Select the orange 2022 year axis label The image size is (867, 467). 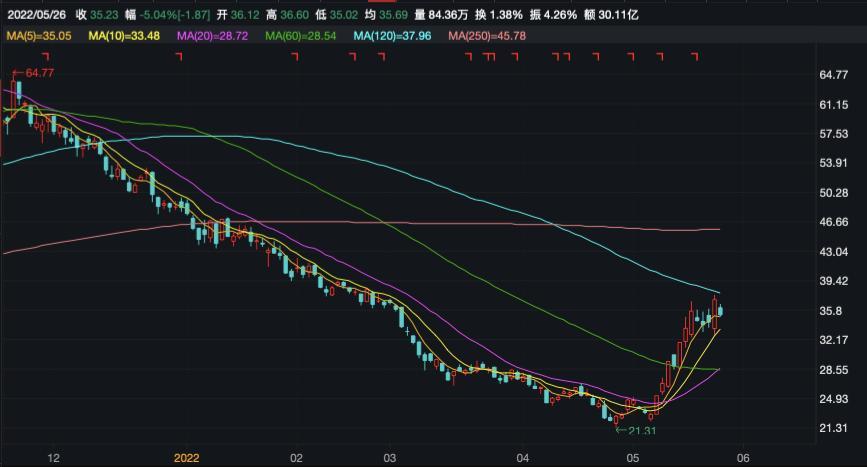pyautogui.click(x=187, y=456)
